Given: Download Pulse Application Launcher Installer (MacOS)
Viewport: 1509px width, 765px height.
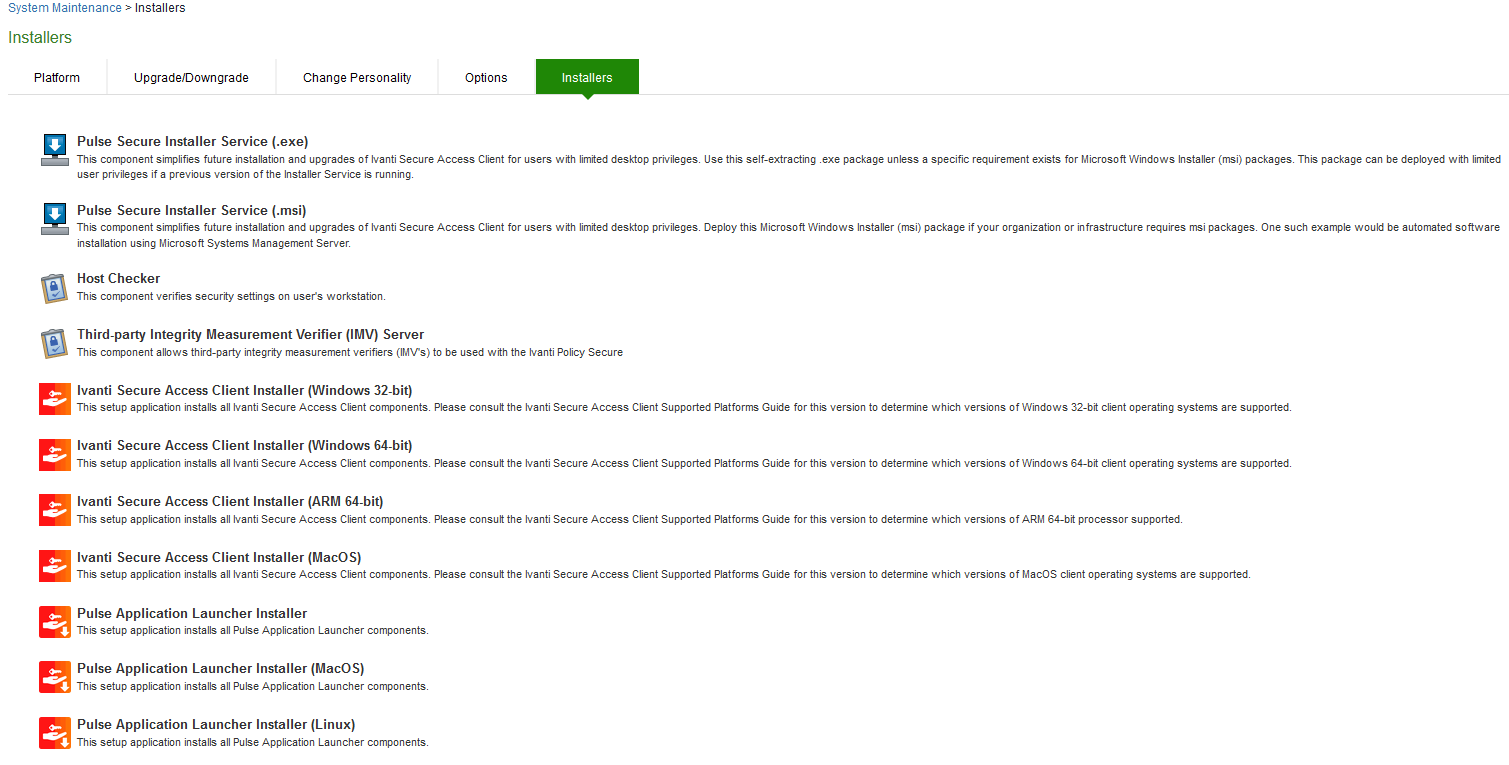Looking at the screenshot, I should [221, 669].
